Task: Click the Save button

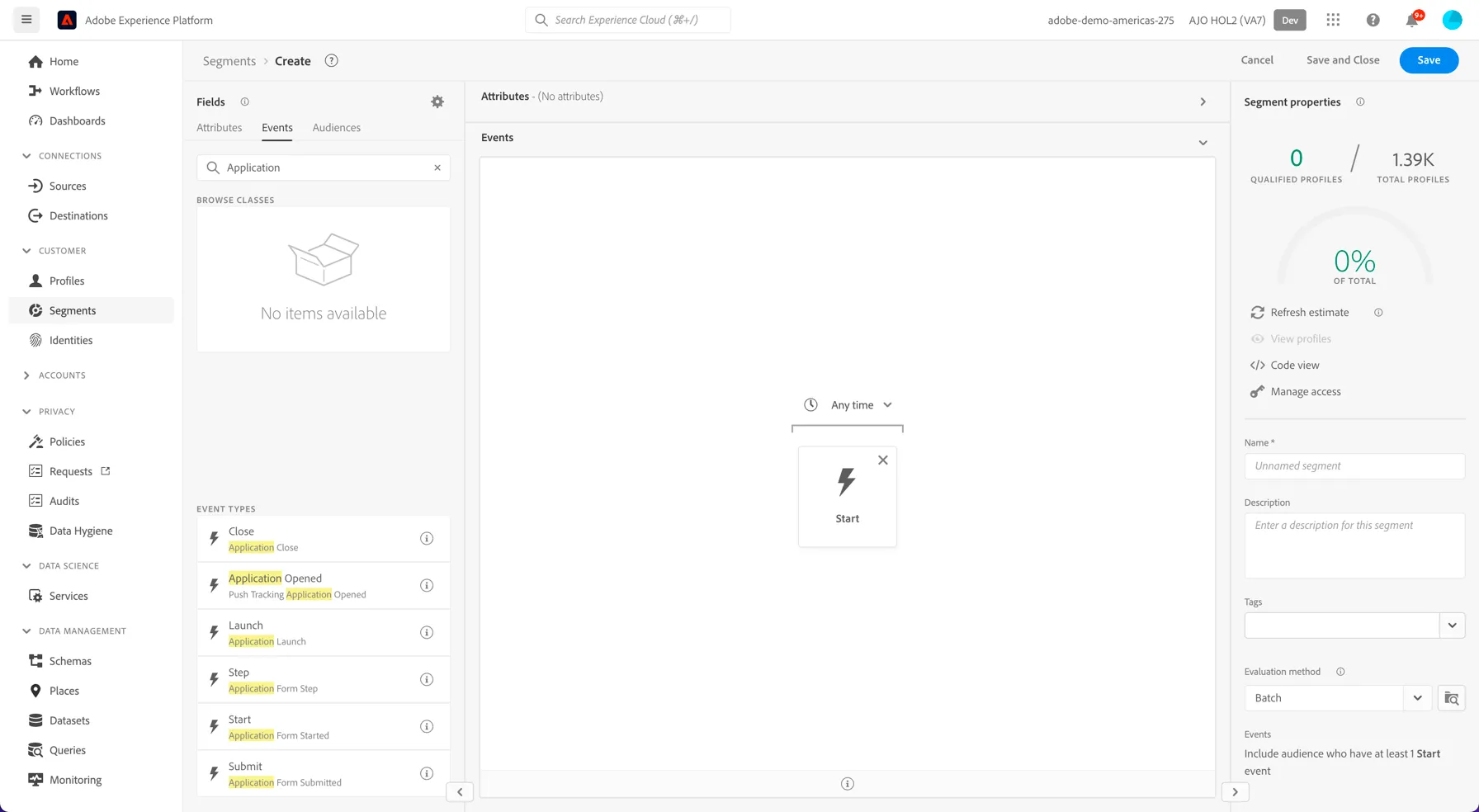Action: click(1429, 60)
